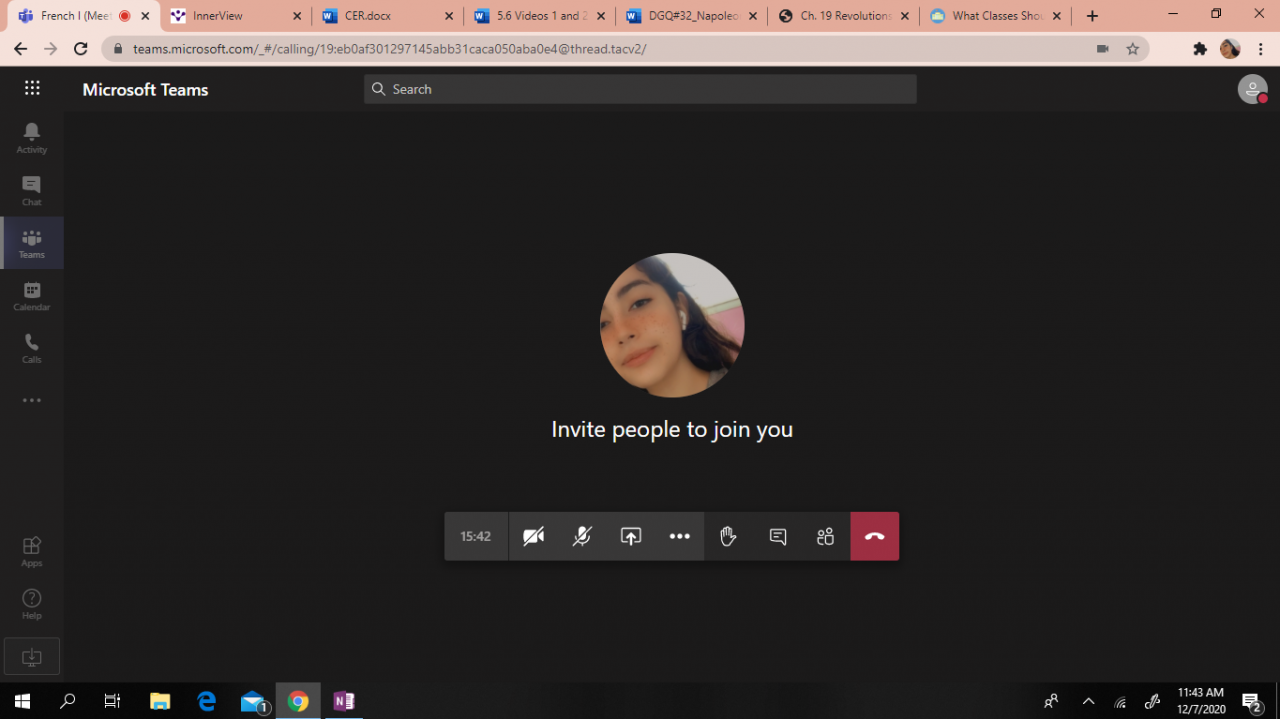
Task: Open more actions in meeting toolbar
Action: [680, 536]
